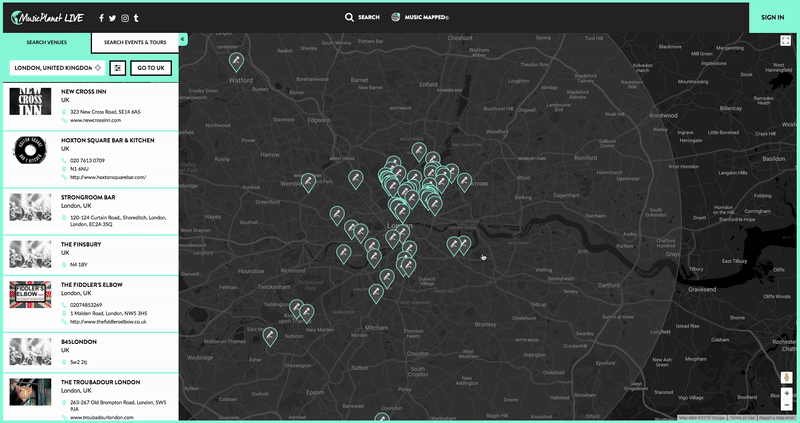Image resolution: width=800 pixels, height=423 pixels.
Task: Click Sign In
Action: click(x=772, y=17)
